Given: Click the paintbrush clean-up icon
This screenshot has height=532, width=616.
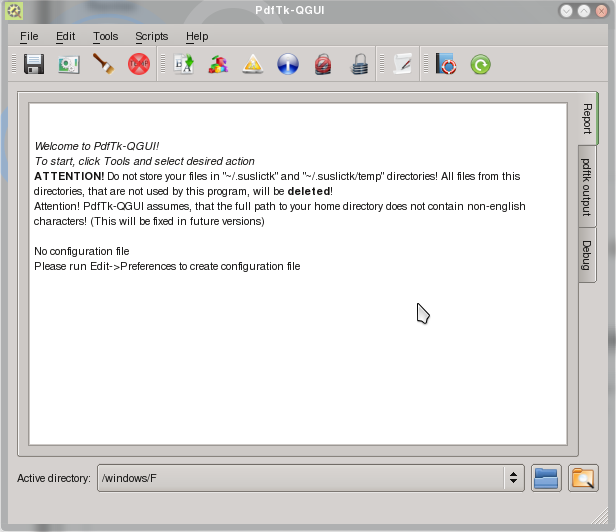Looking at the screenshot, I should (x=103, y=64).
